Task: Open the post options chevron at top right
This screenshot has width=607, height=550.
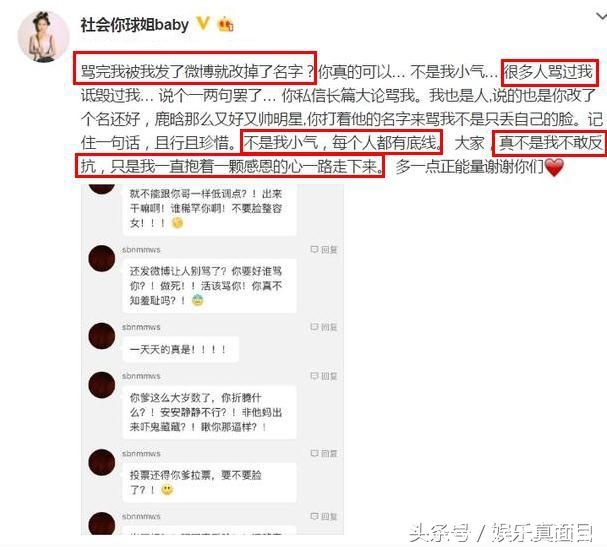Action: coord(601,16)
